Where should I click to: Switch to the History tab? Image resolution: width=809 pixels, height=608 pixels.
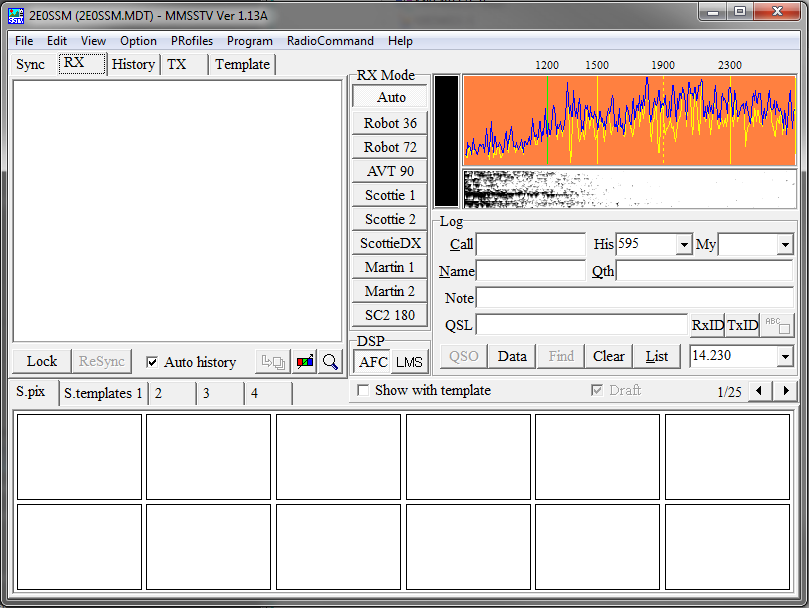coord(133,65)
